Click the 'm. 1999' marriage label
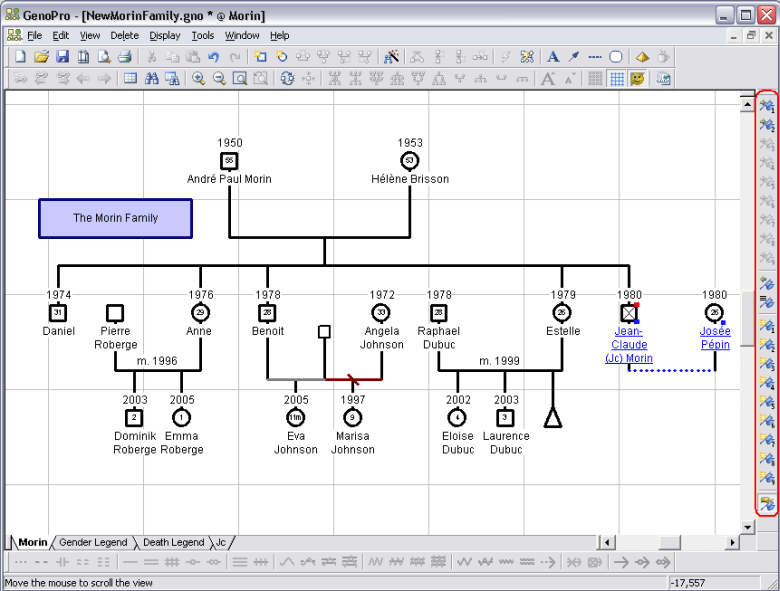Image resolution: width=780 pixels, height=591 pixels. point(499,361)
